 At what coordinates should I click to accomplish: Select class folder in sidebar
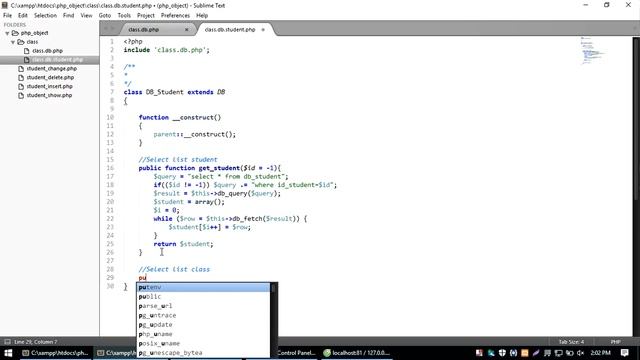coord(32,42)
